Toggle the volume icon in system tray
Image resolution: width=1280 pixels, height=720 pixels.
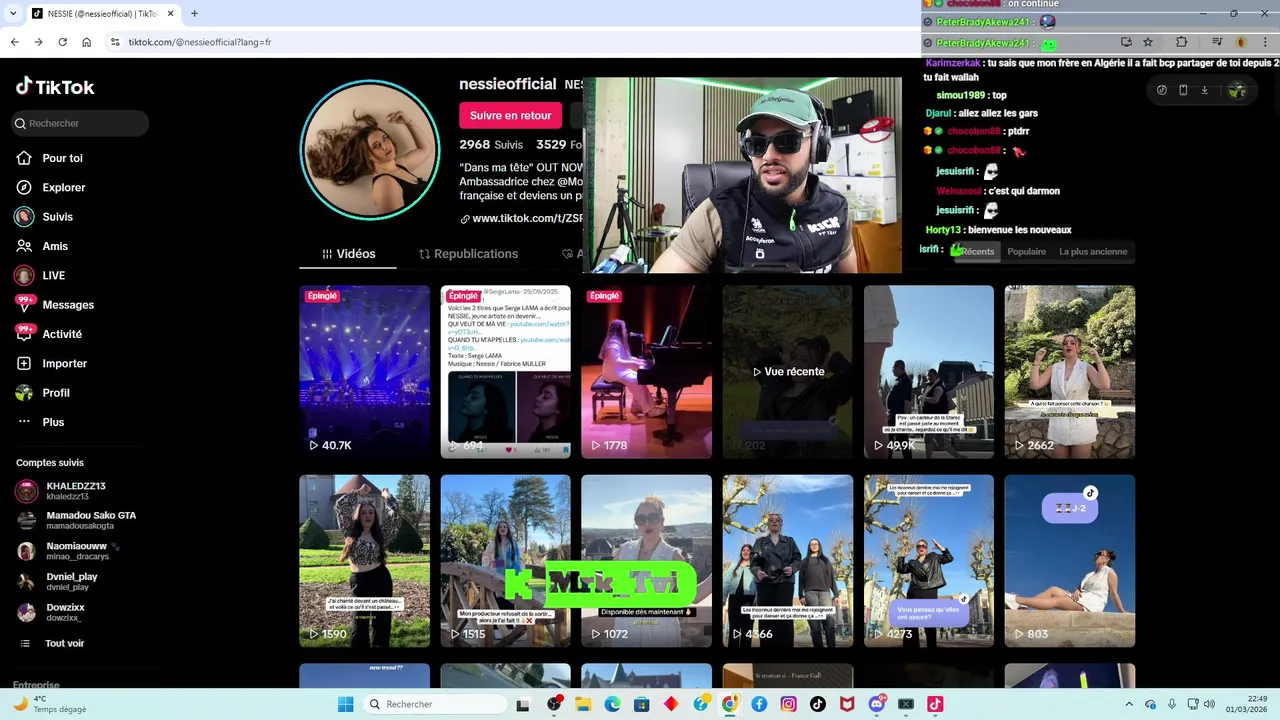pos(1208,704)
